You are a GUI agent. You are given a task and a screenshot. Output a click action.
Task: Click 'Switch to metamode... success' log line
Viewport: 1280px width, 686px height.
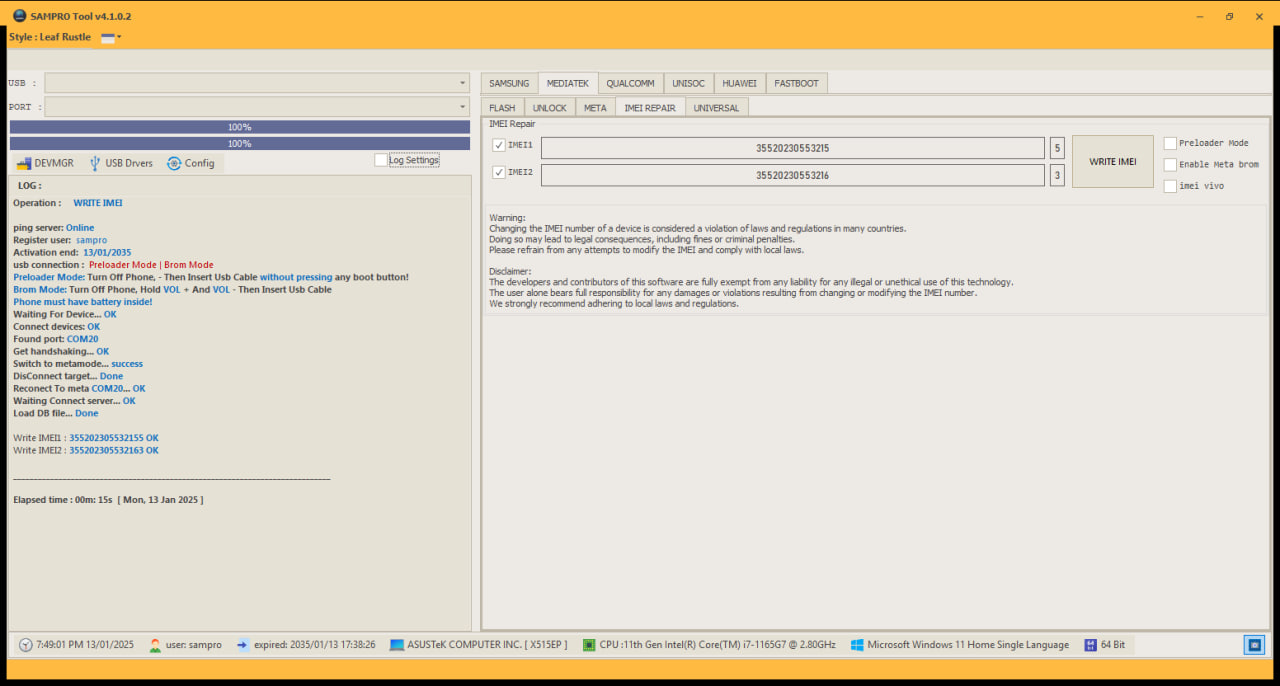pyautogui.click(x=78, y=364)
